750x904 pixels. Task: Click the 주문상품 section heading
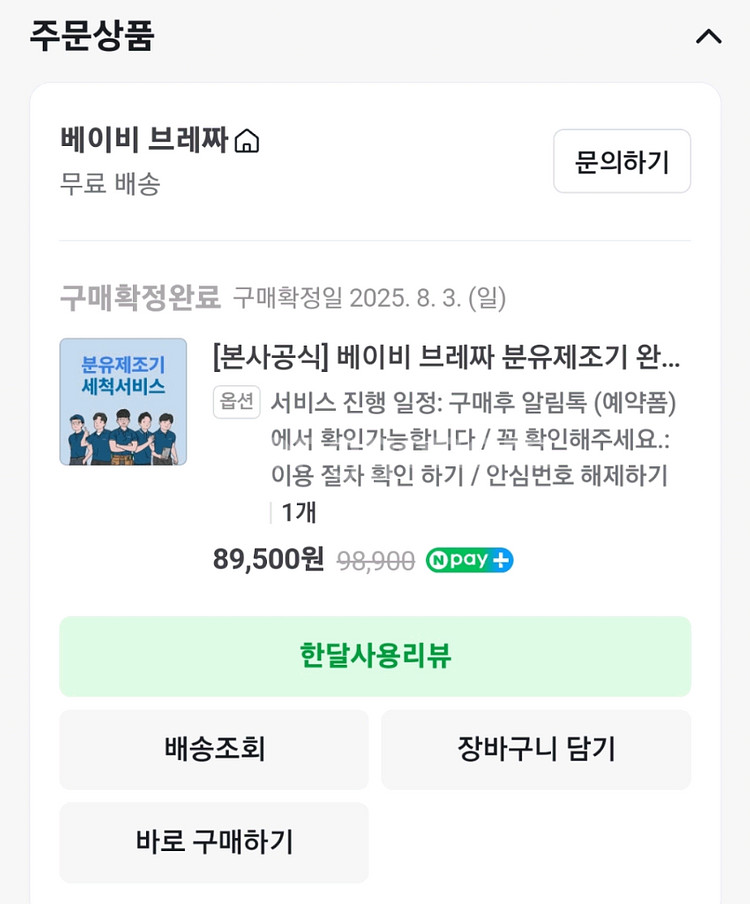(92, 36)
